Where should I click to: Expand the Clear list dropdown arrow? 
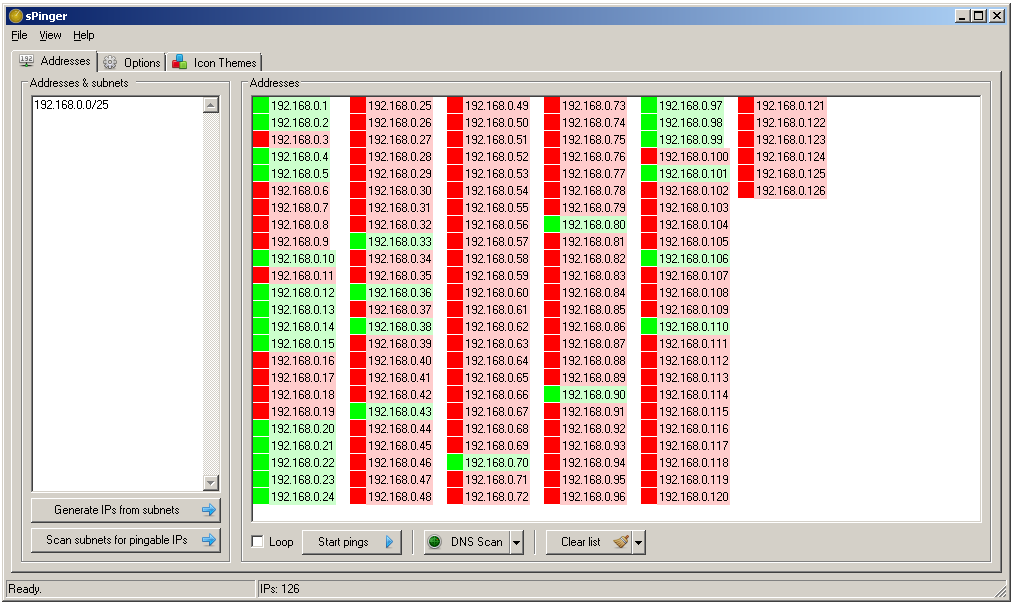(639, 542)
